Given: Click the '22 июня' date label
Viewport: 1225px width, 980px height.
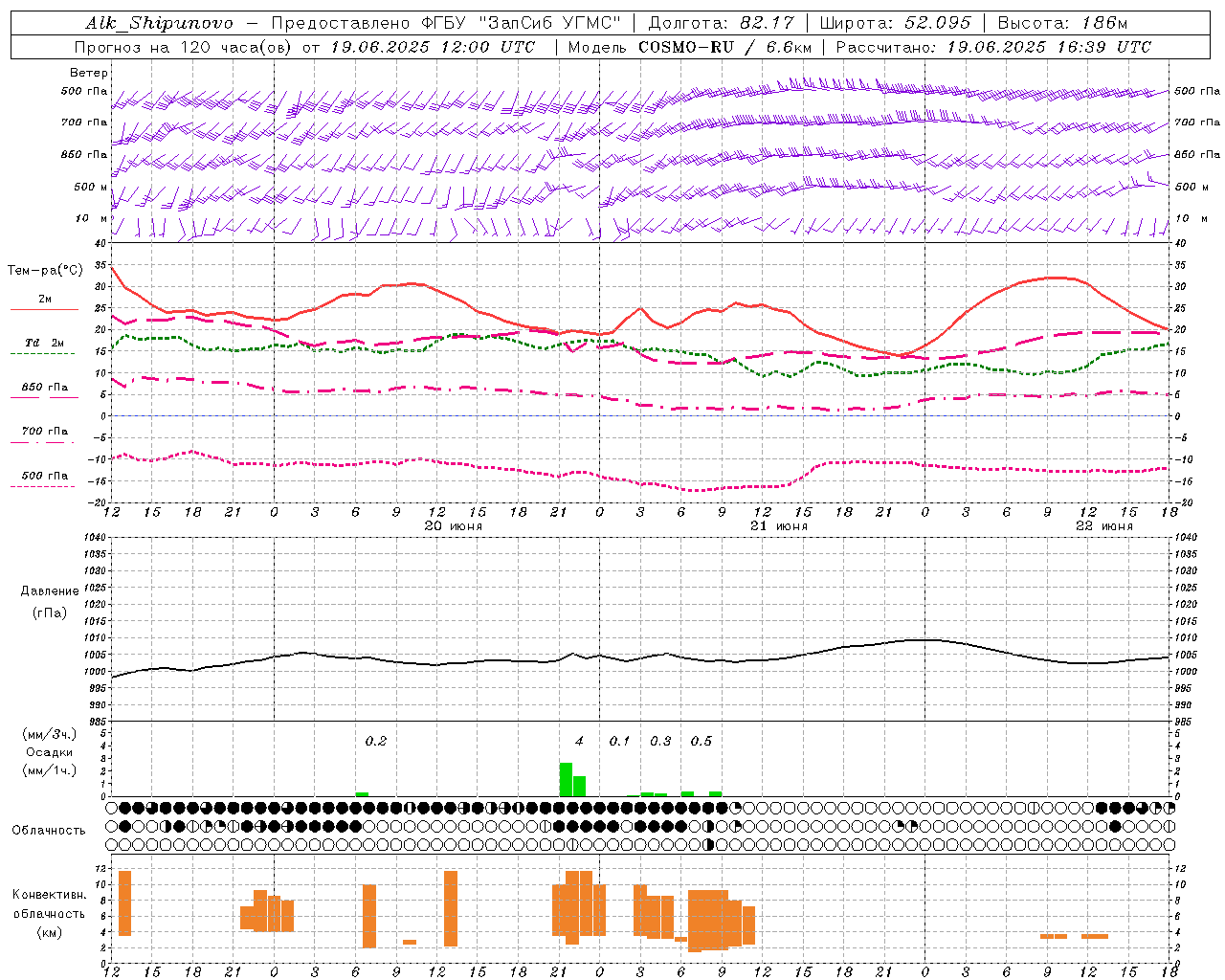Looking at the screenshot, I should click(x=1104, y=526).
